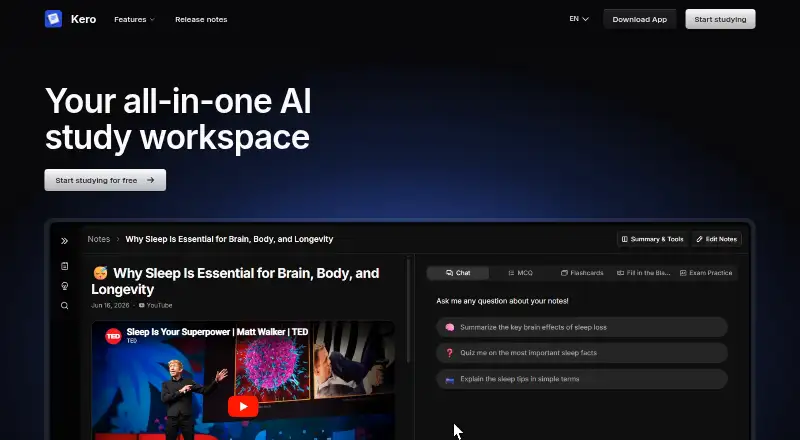Viewport: 800px width, 440px height.
Task: Open the Kero home link text
Action: (x=83, y=19)
